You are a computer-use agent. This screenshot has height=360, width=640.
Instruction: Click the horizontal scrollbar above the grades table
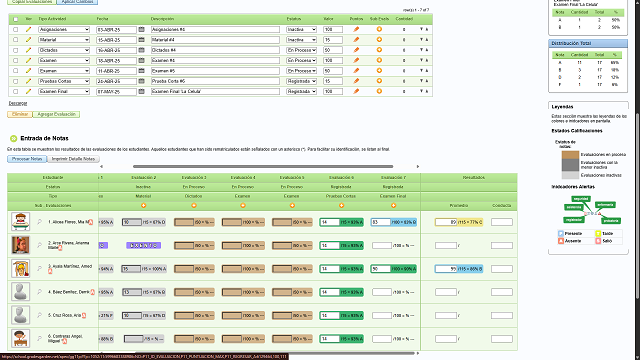(x=263, y=167)
